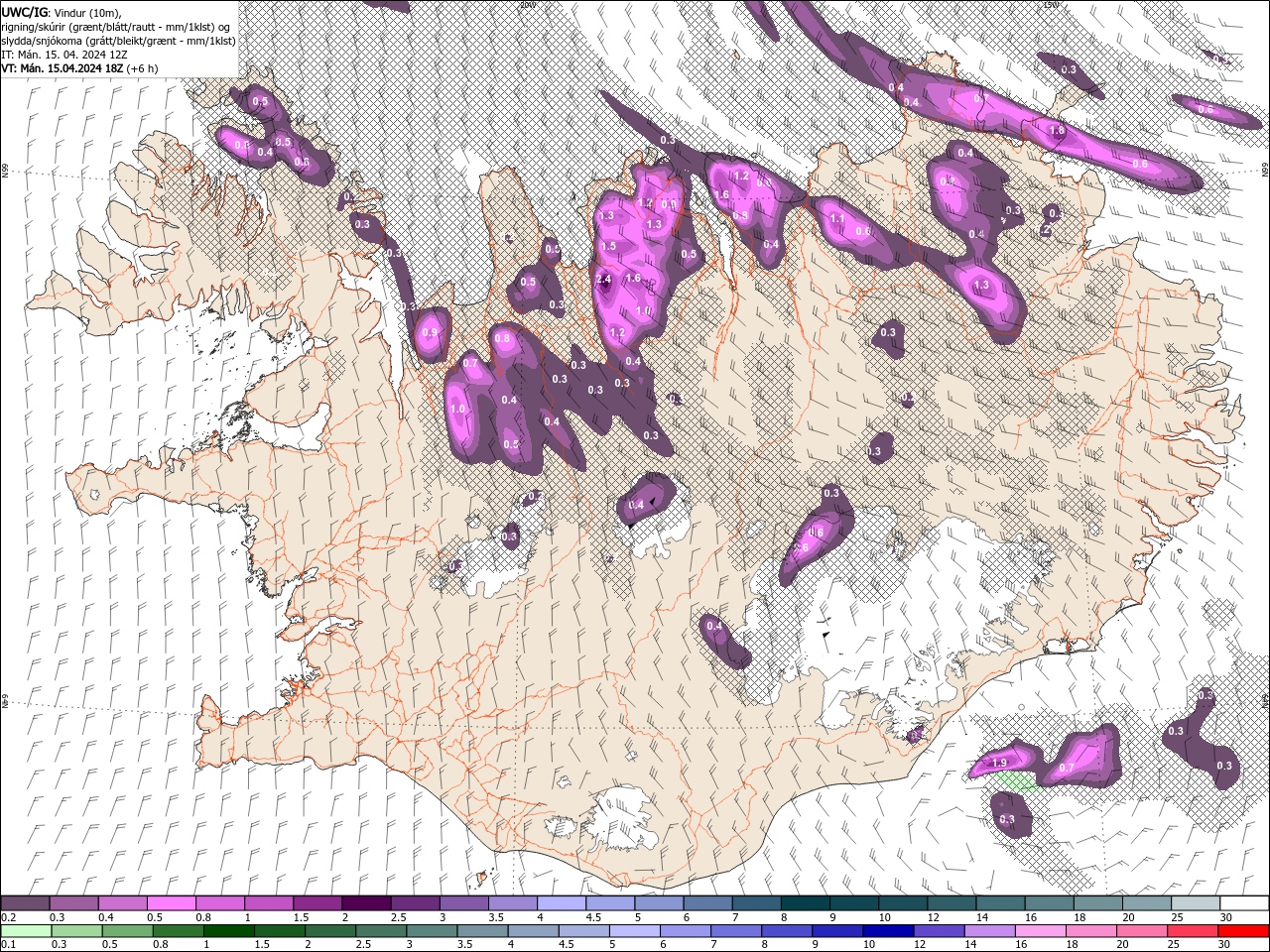Click the 1.1 precipitation value on the map

click(x=836, y=219)
